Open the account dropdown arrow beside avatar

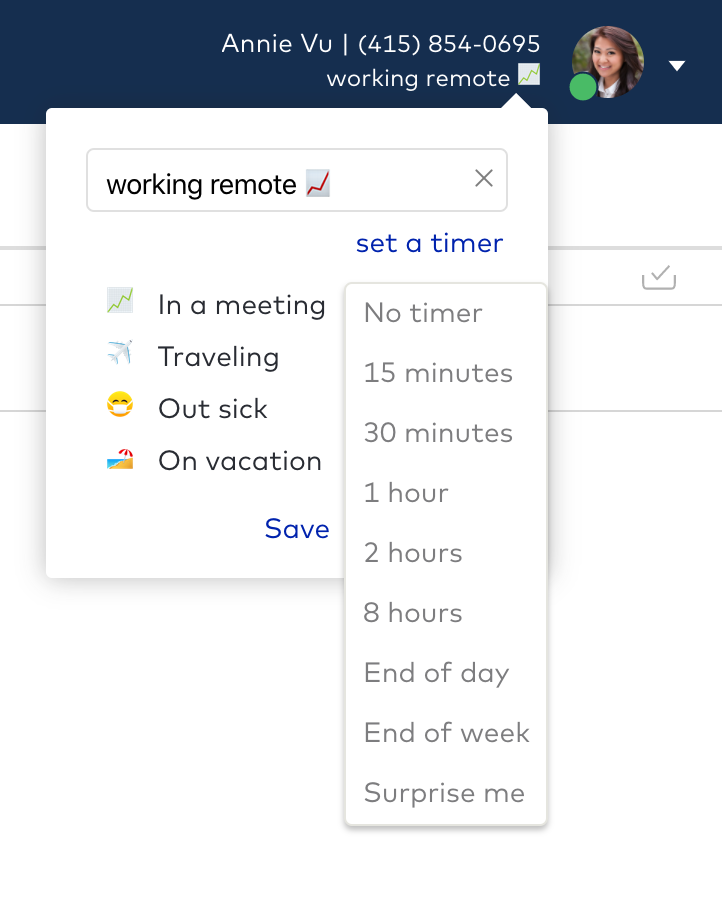677,66
